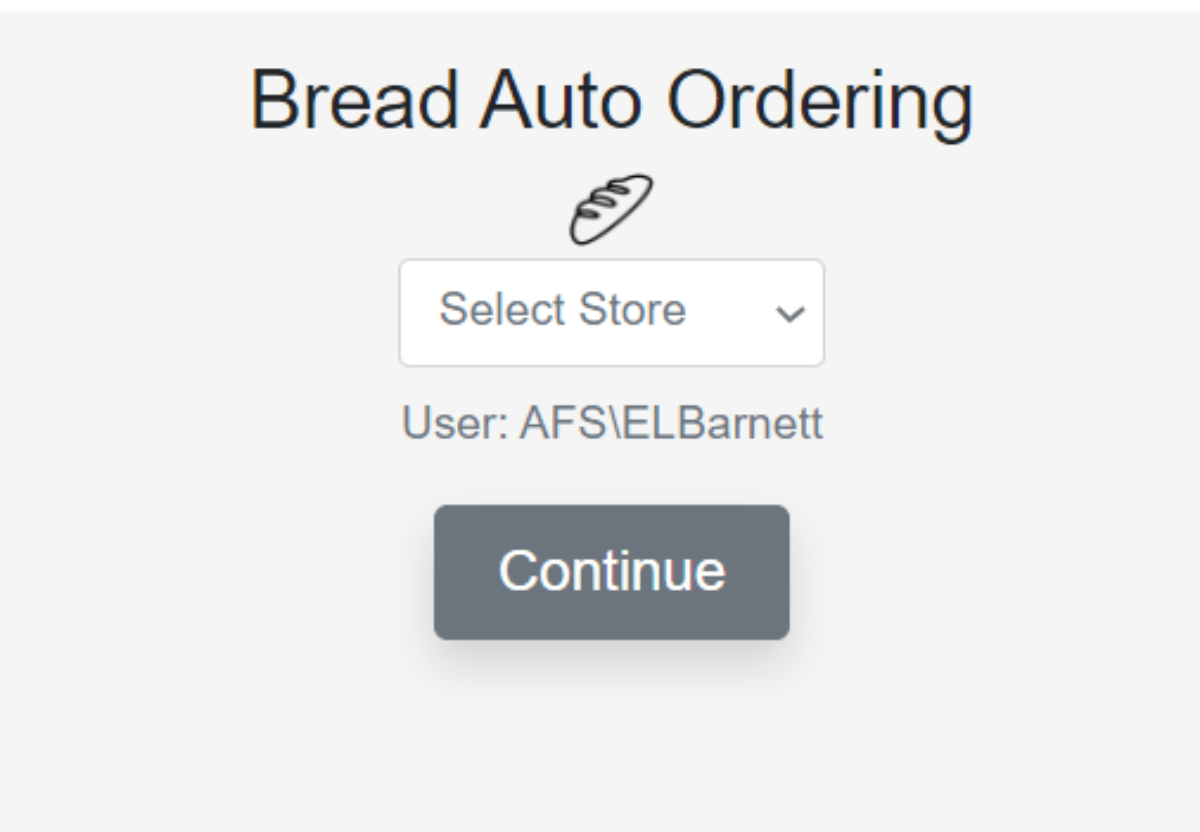
Task: Expand the store list combo box
Action: [612, 313]
